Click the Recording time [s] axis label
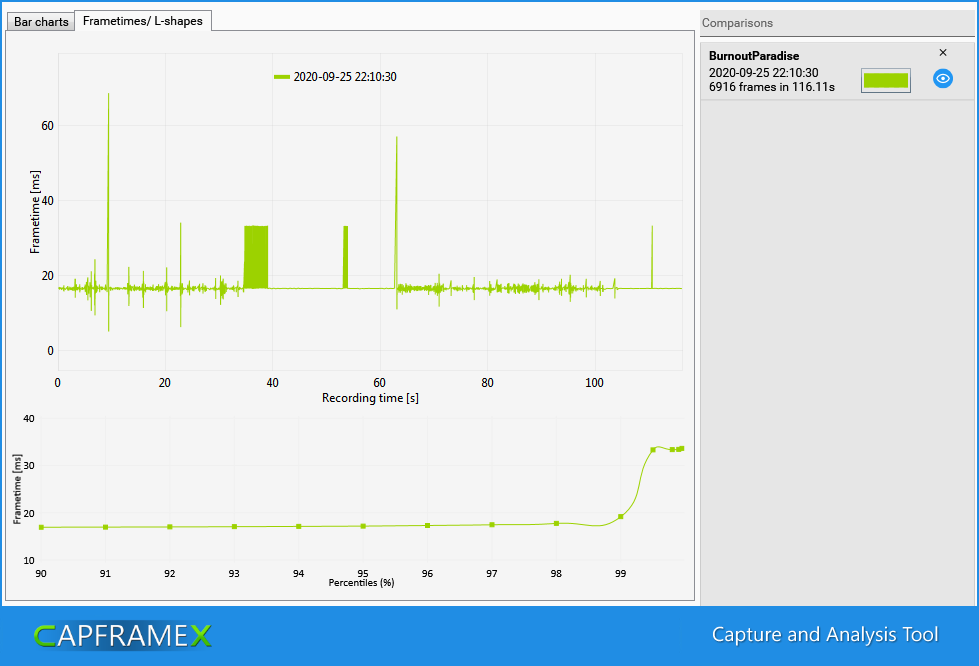This screenshot has height=666, width=979. (370, 398)
